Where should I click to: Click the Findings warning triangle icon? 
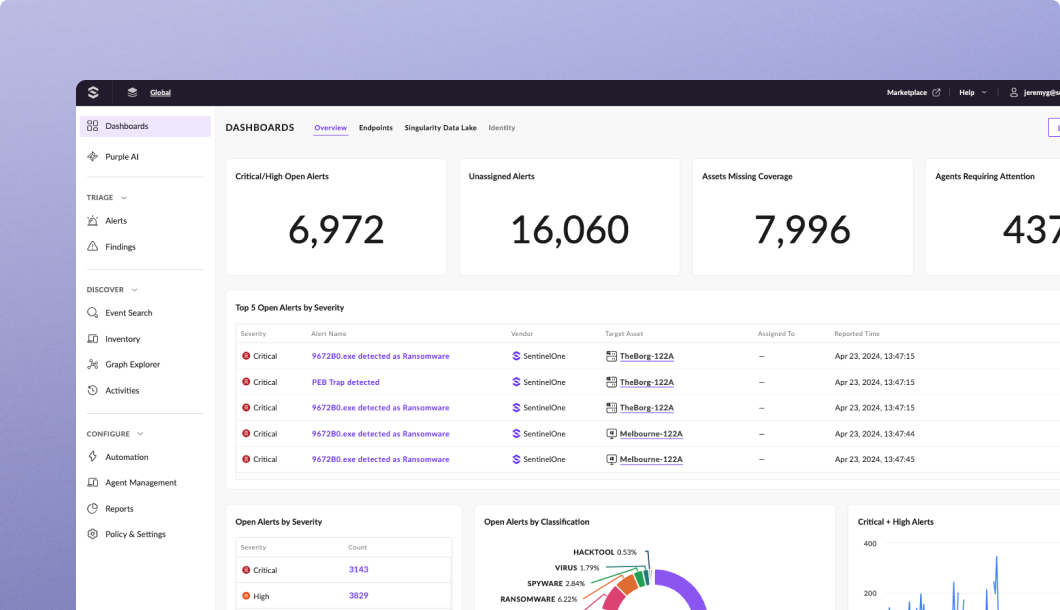point(93,247)
